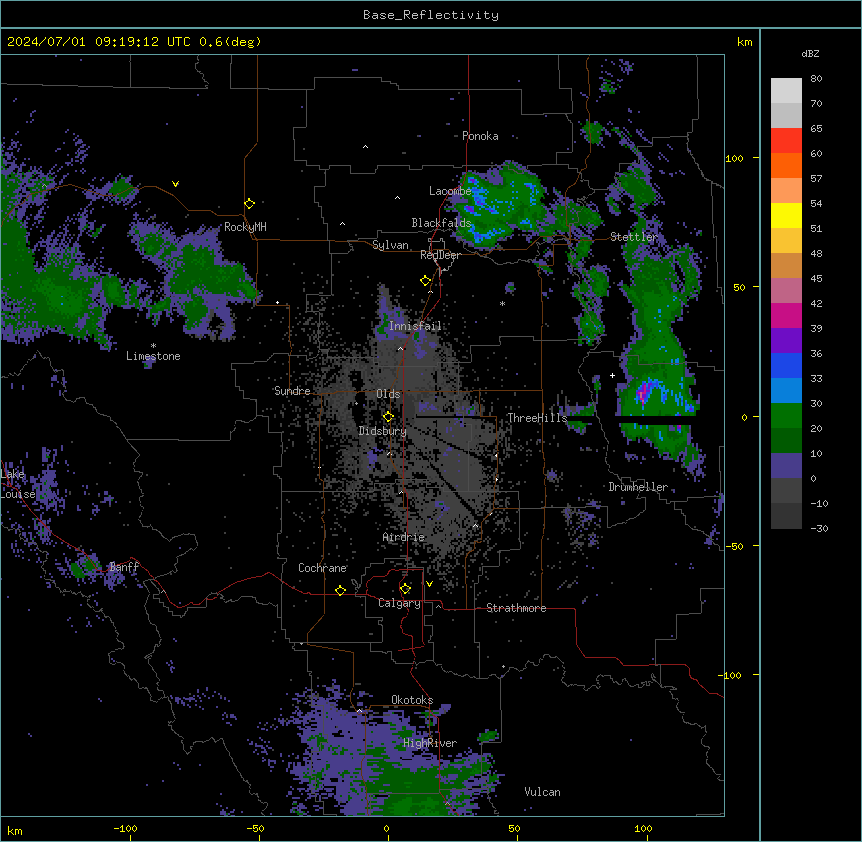Click the Okotoks label
This screenshot has width=862, height=842.
coord(412,700)
